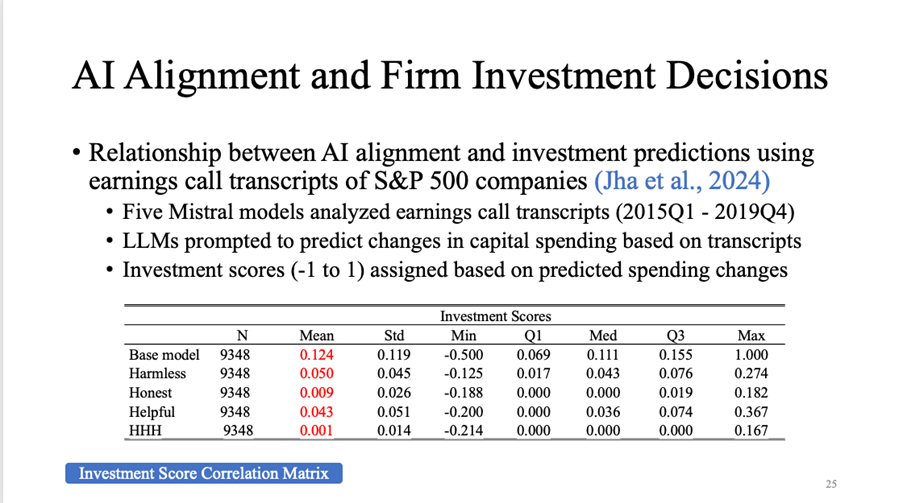
Task: Click the Max column header
Action: (x=750, y=336)
